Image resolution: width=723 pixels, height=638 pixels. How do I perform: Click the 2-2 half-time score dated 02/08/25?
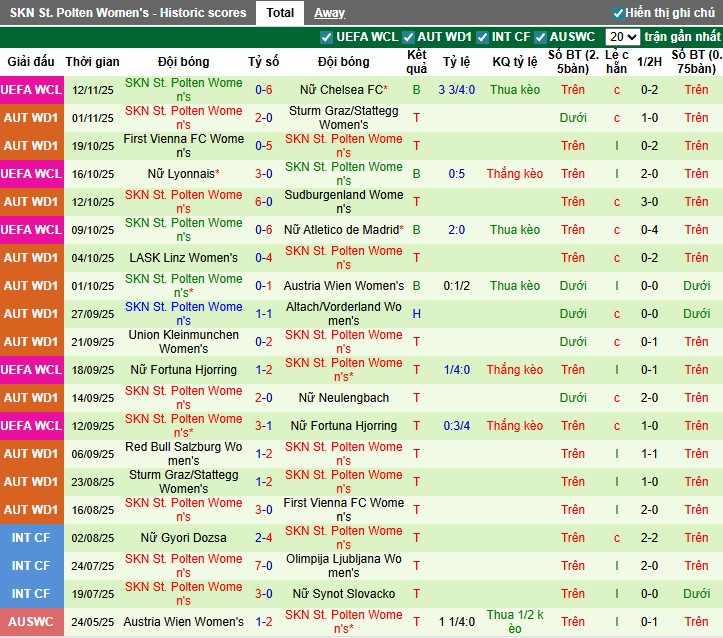tap(649, 538)
